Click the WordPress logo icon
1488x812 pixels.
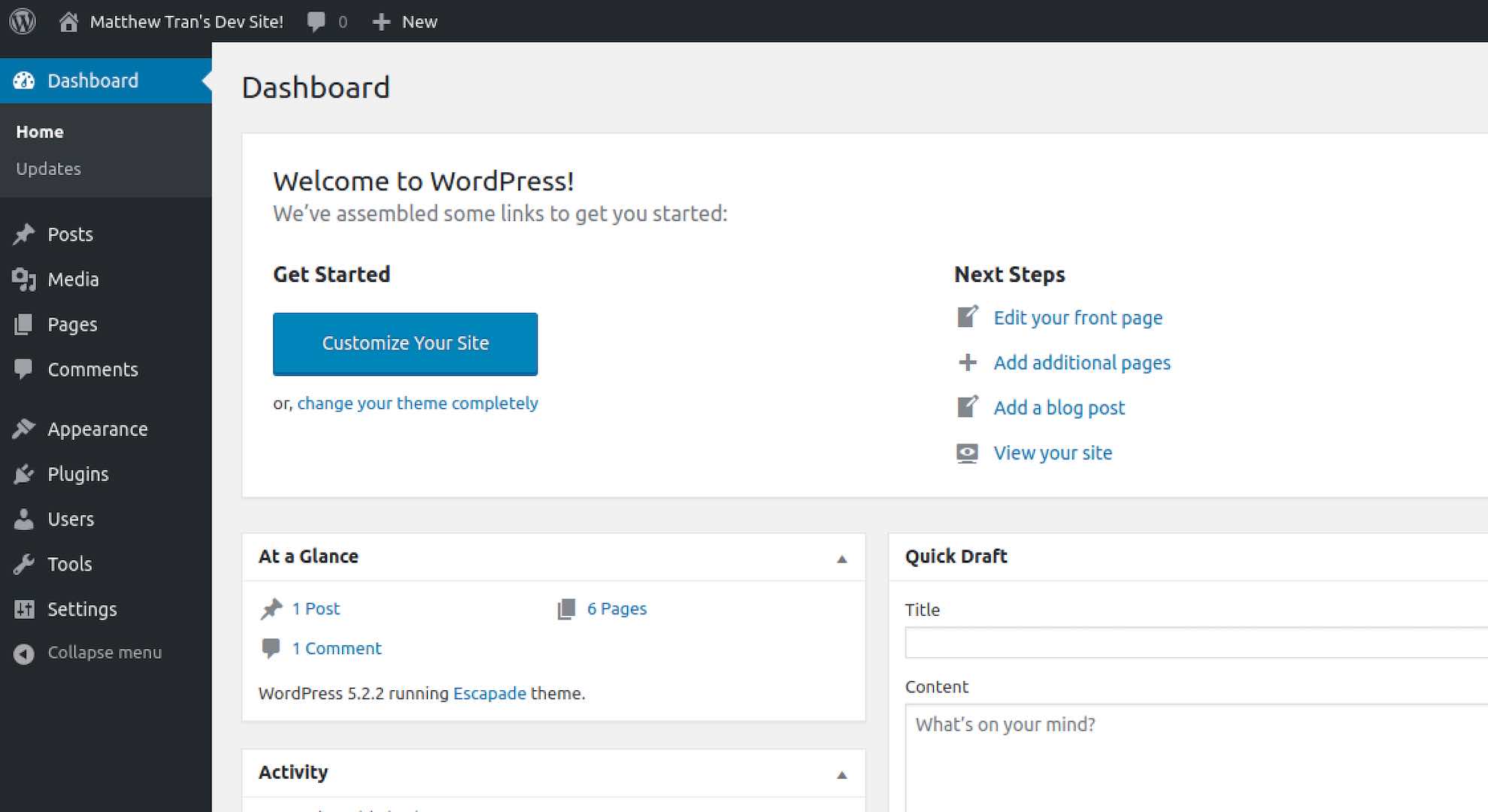coord(23,21)
